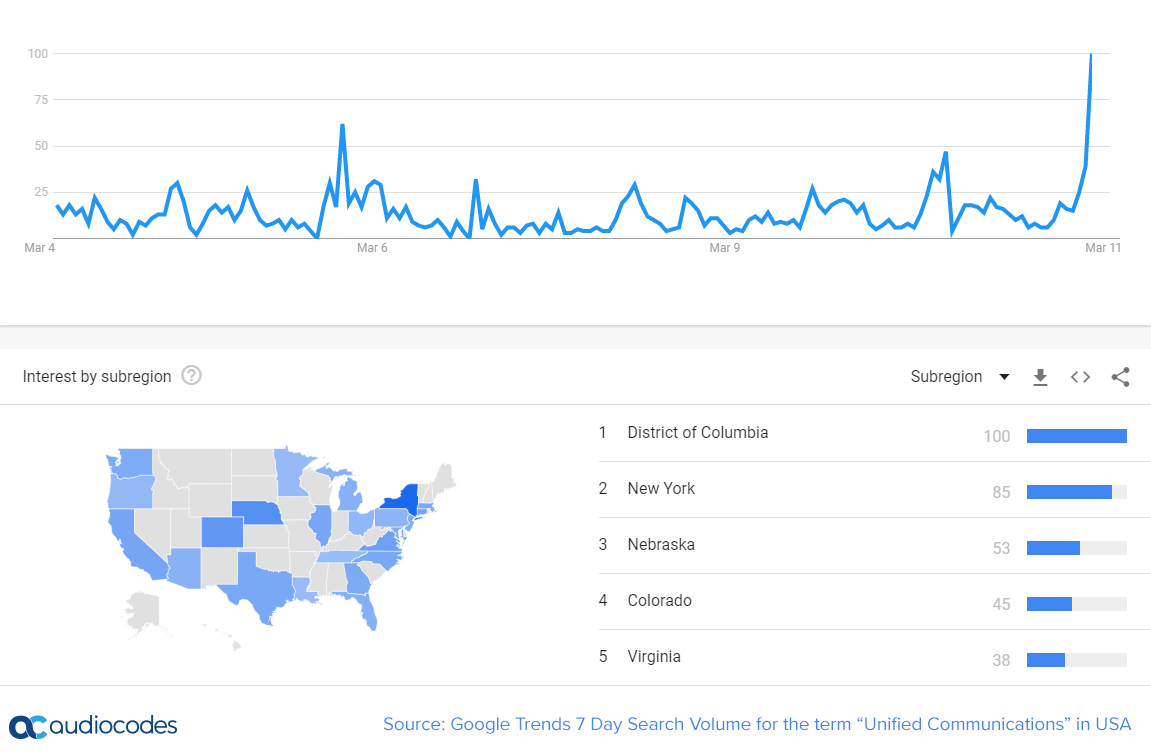This screenshot has width=1151, height=756.
Task: Download subregion data as CSV
Action: (x=1040, y=377)
